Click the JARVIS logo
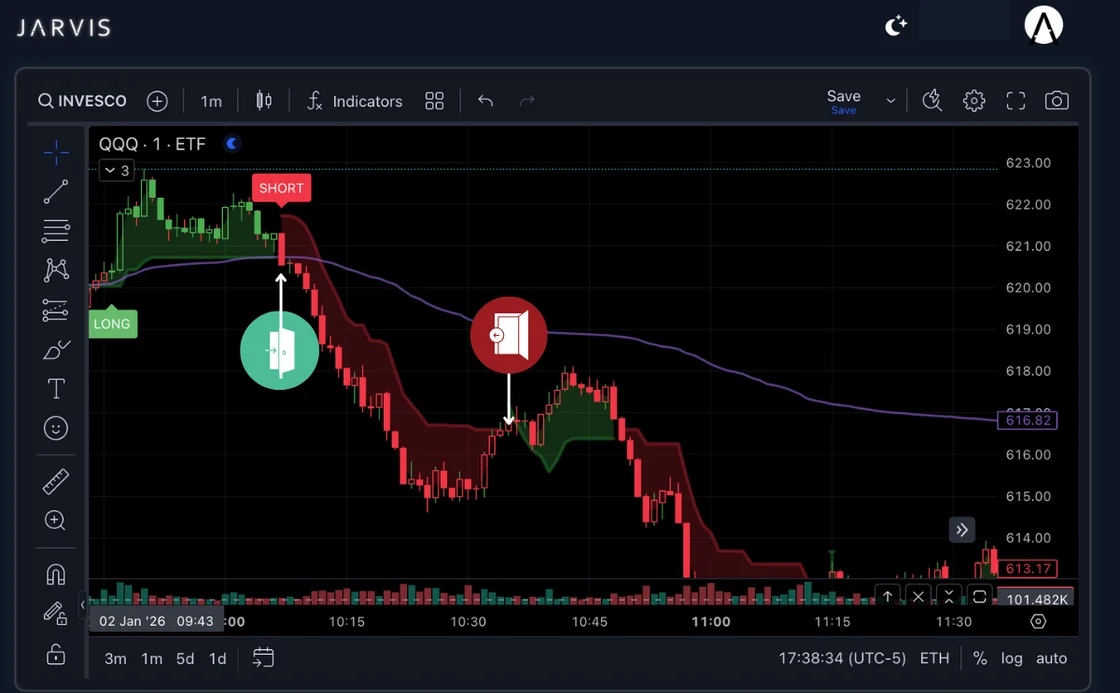The image size is (1120, 693). (64, 28)
